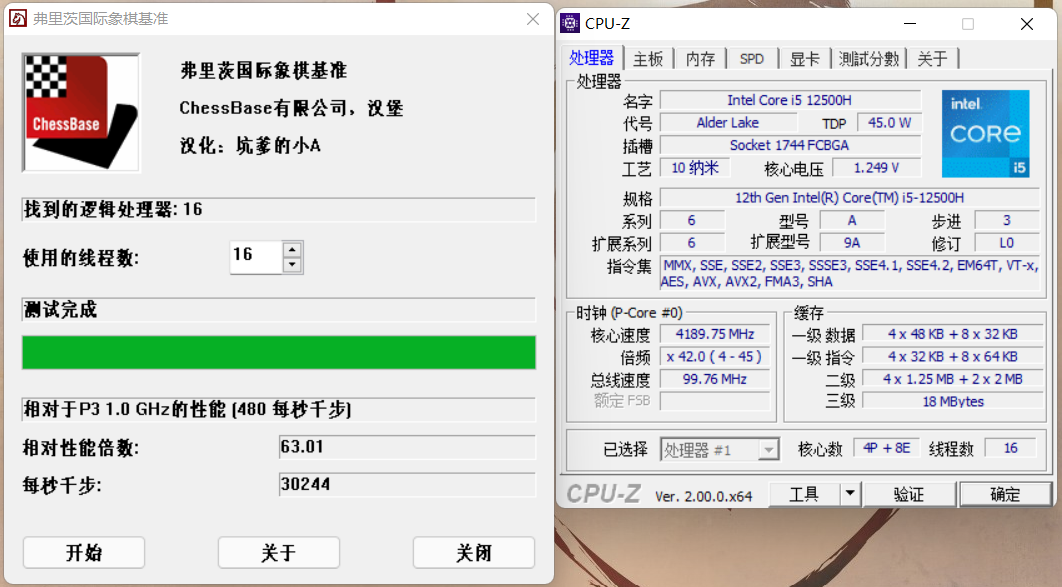Click the green benchmark progress bar
Image resolution: width=1062 pixels, height=587 pixels.
click(x=279, y=352)
